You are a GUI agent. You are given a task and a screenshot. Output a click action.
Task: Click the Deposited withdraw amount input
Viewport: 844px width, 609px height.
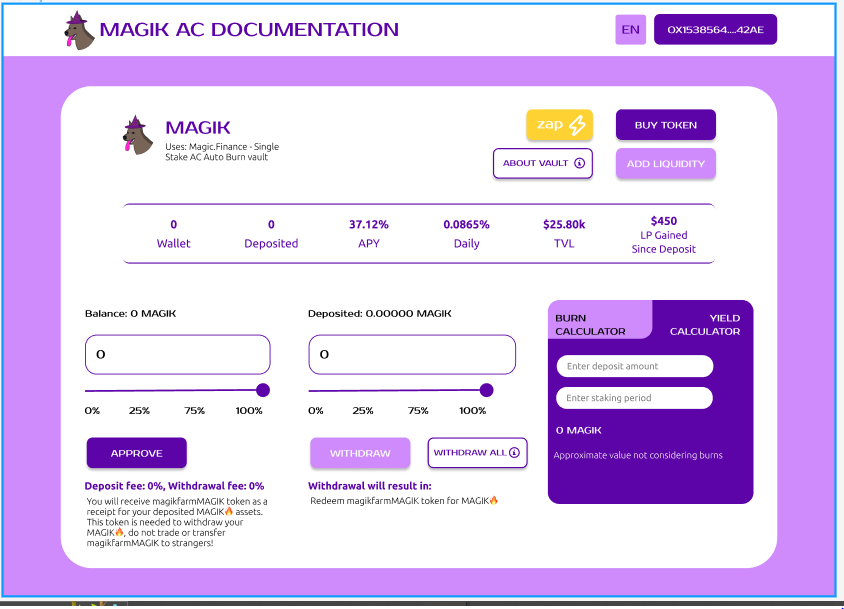coord(412,355)
